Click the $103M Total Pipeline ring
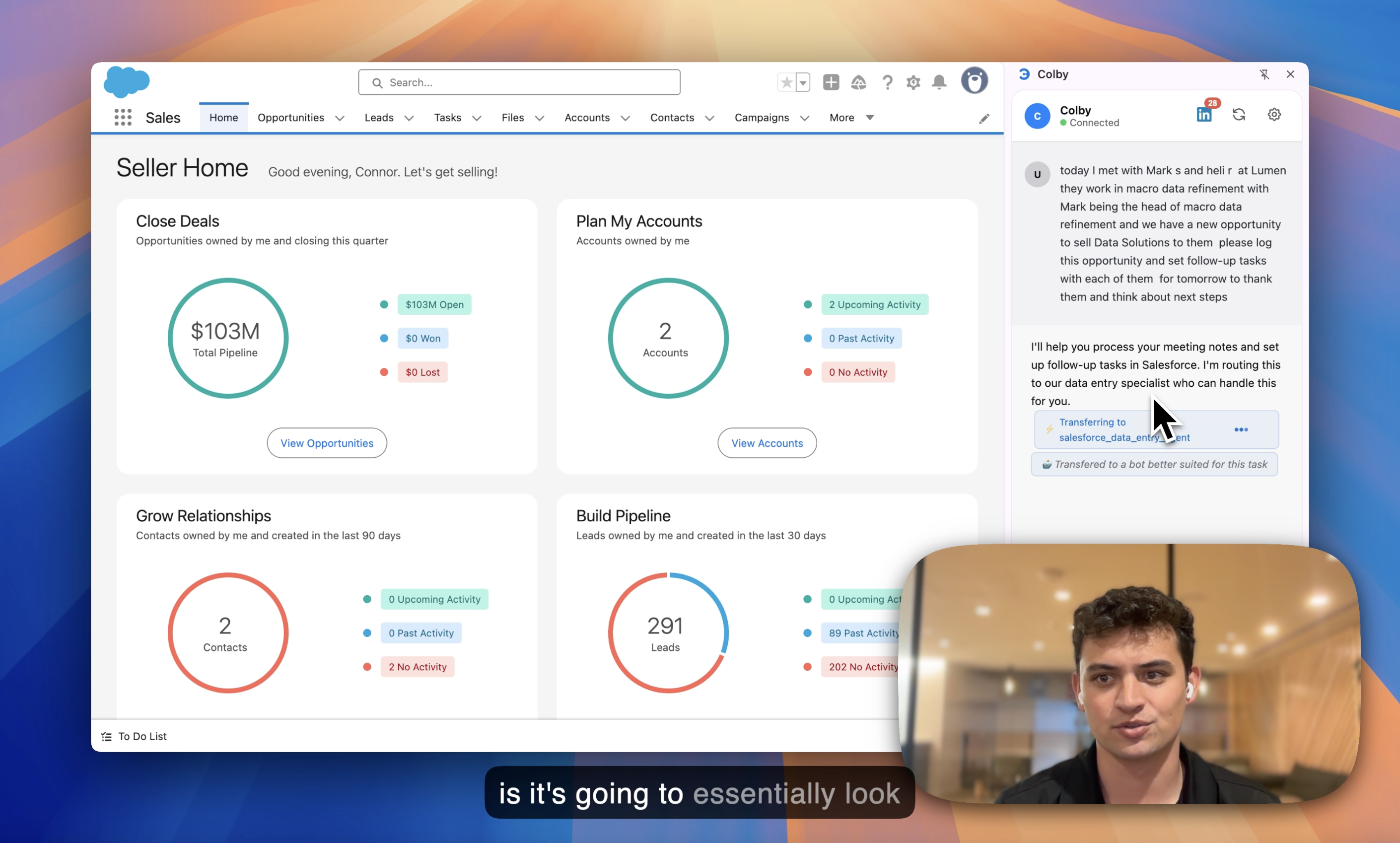This screenshot has height=843, width=1400. pos(228,339)
